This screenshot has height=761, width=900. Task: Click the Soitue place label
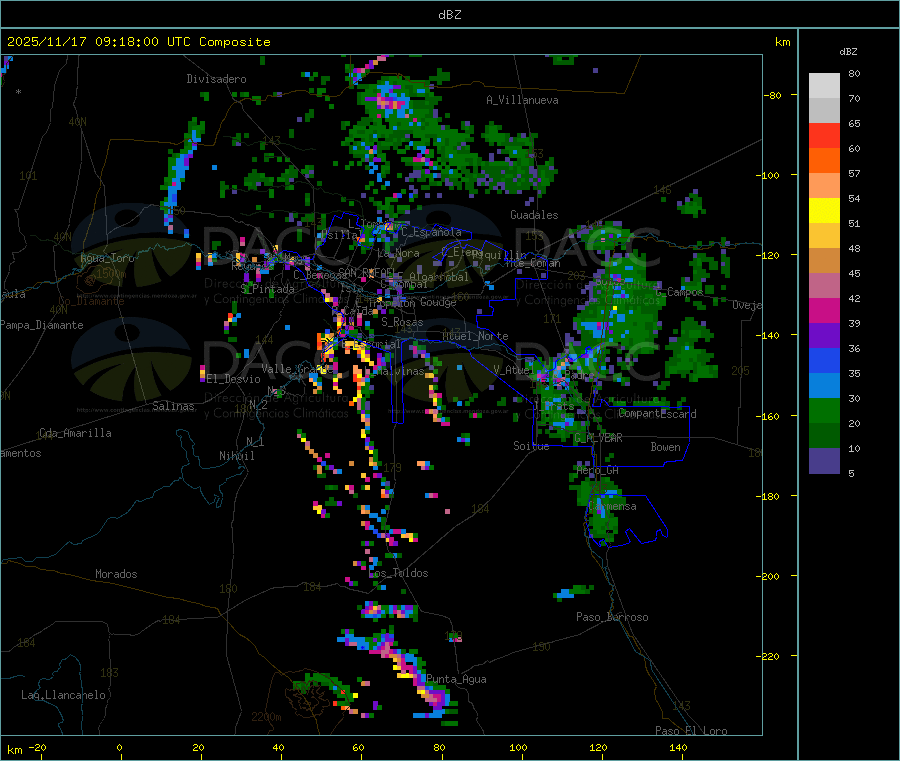point(531,446)
